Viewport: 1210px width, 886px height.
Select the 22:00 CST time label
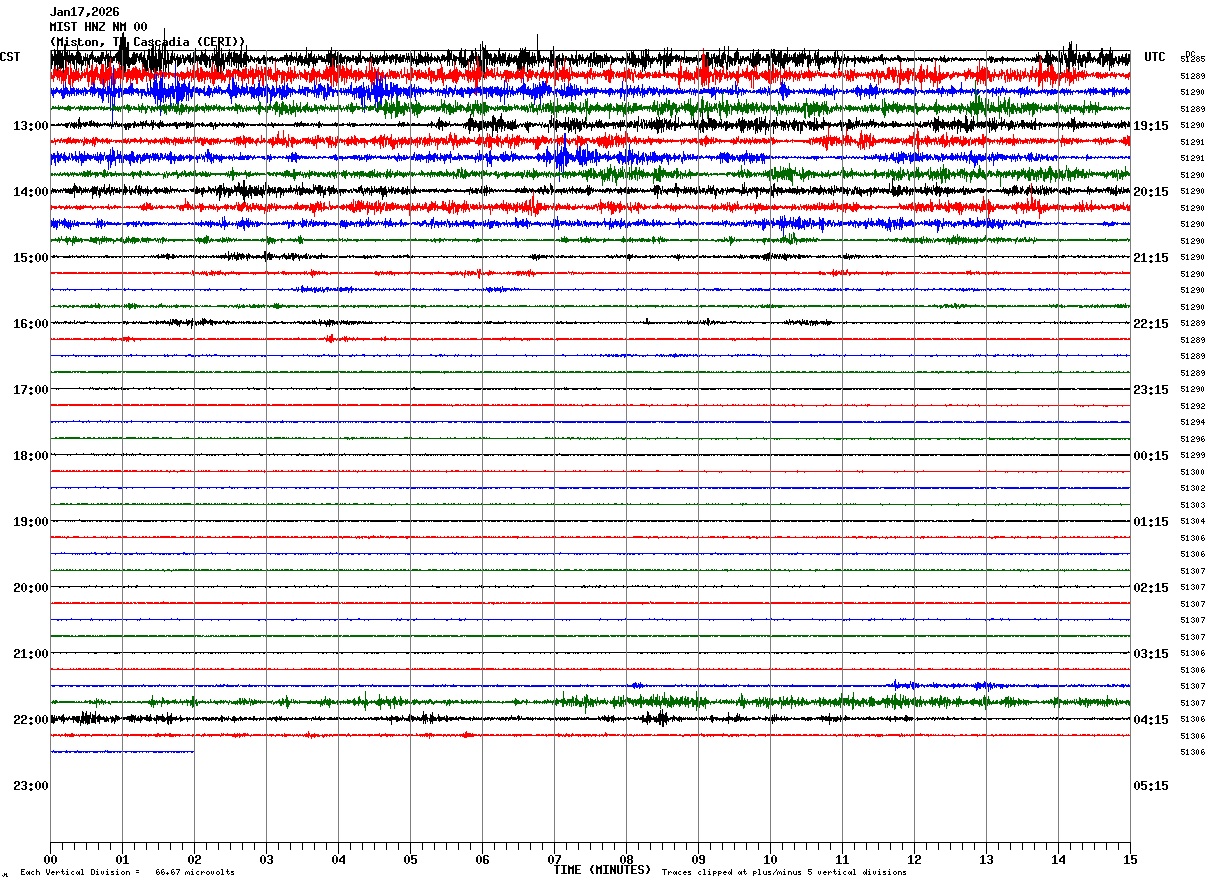(x=31, y=720)
